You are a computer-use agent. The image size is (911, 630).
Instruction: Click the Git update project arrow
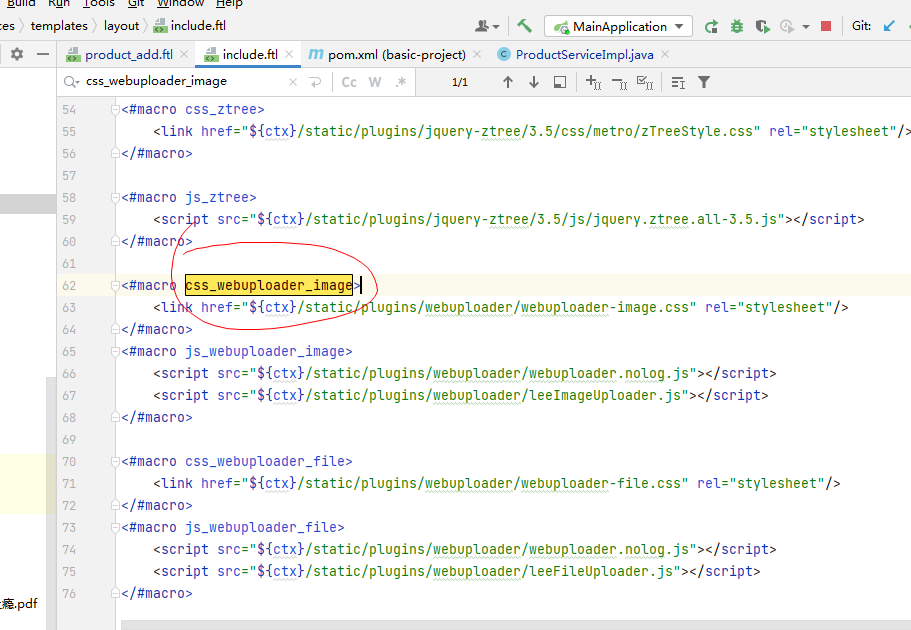pos(889,26)
